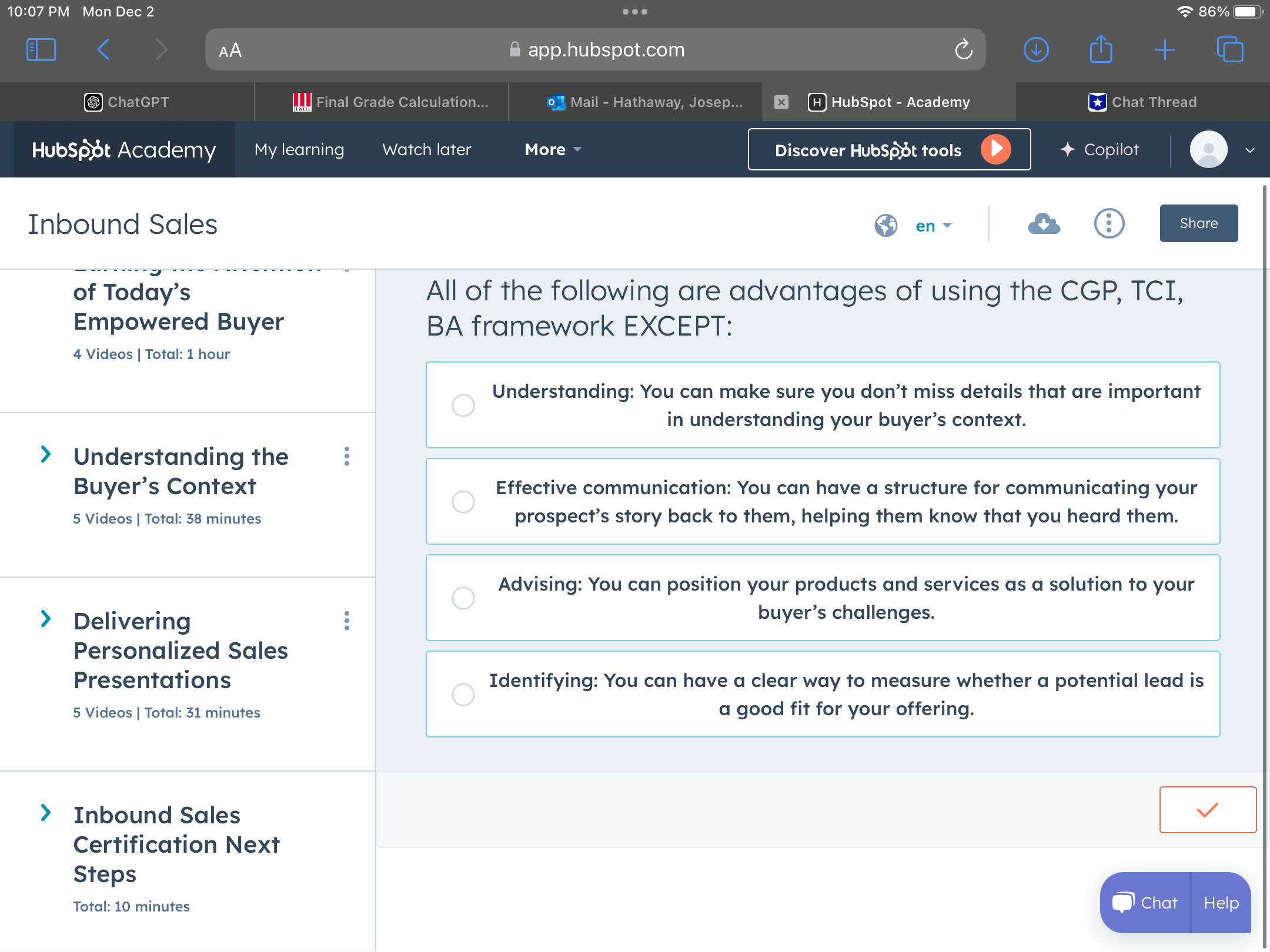The width and height of the screenshot is (1270, 952).
Task: Click the orange play icon in Discover HubSpot tools
Action: point(995,149)
